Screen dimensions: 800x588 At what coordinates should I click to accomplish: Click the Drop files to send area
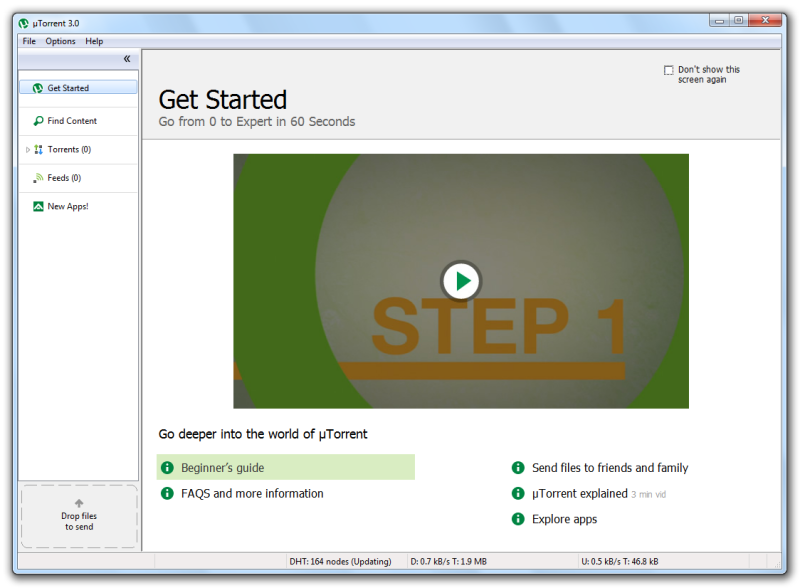click(79, 516)
